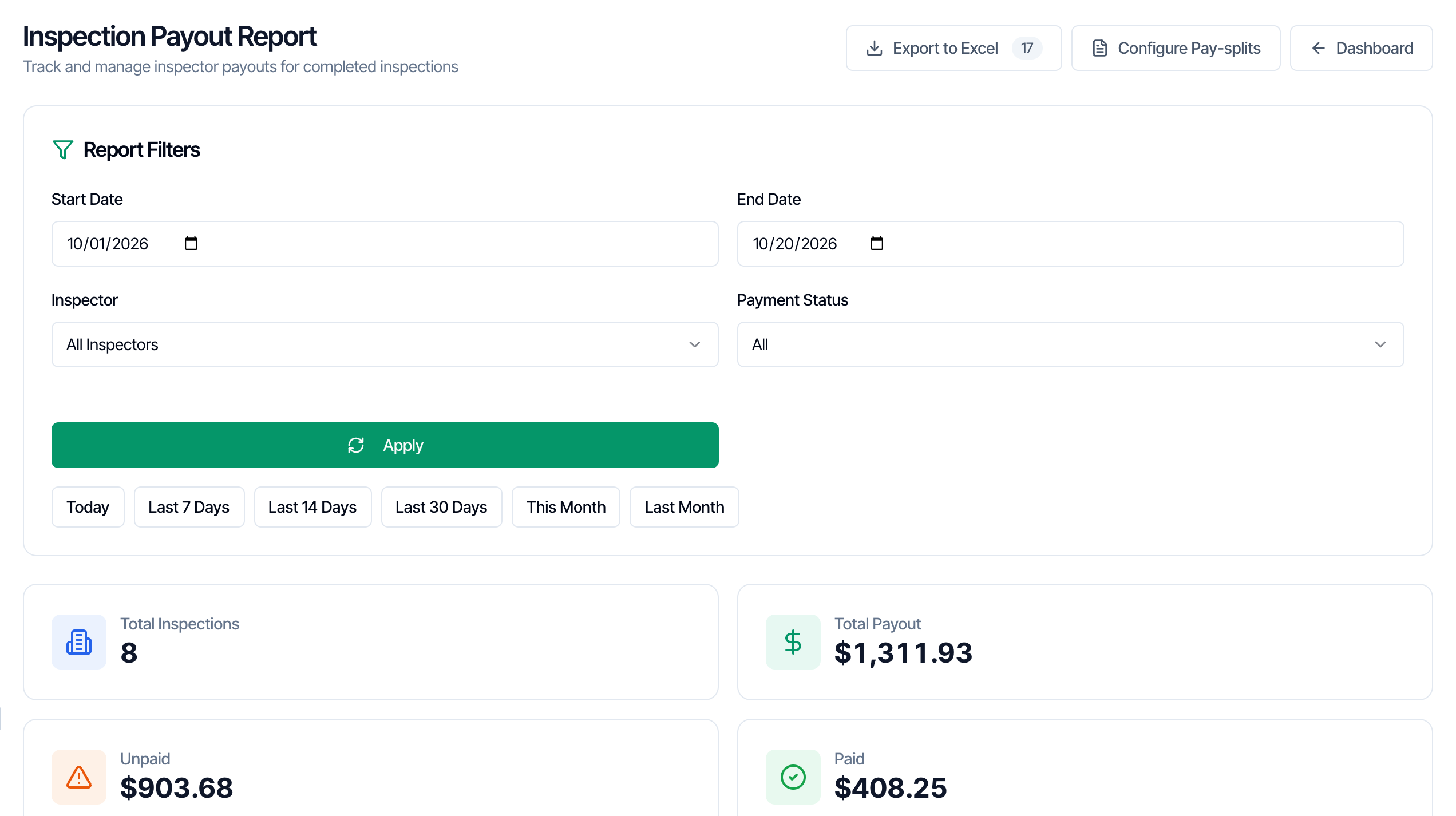Click the back arrow icon beside Dashboard
This screenshot has width=1456, height=816.
point(1319,48)
